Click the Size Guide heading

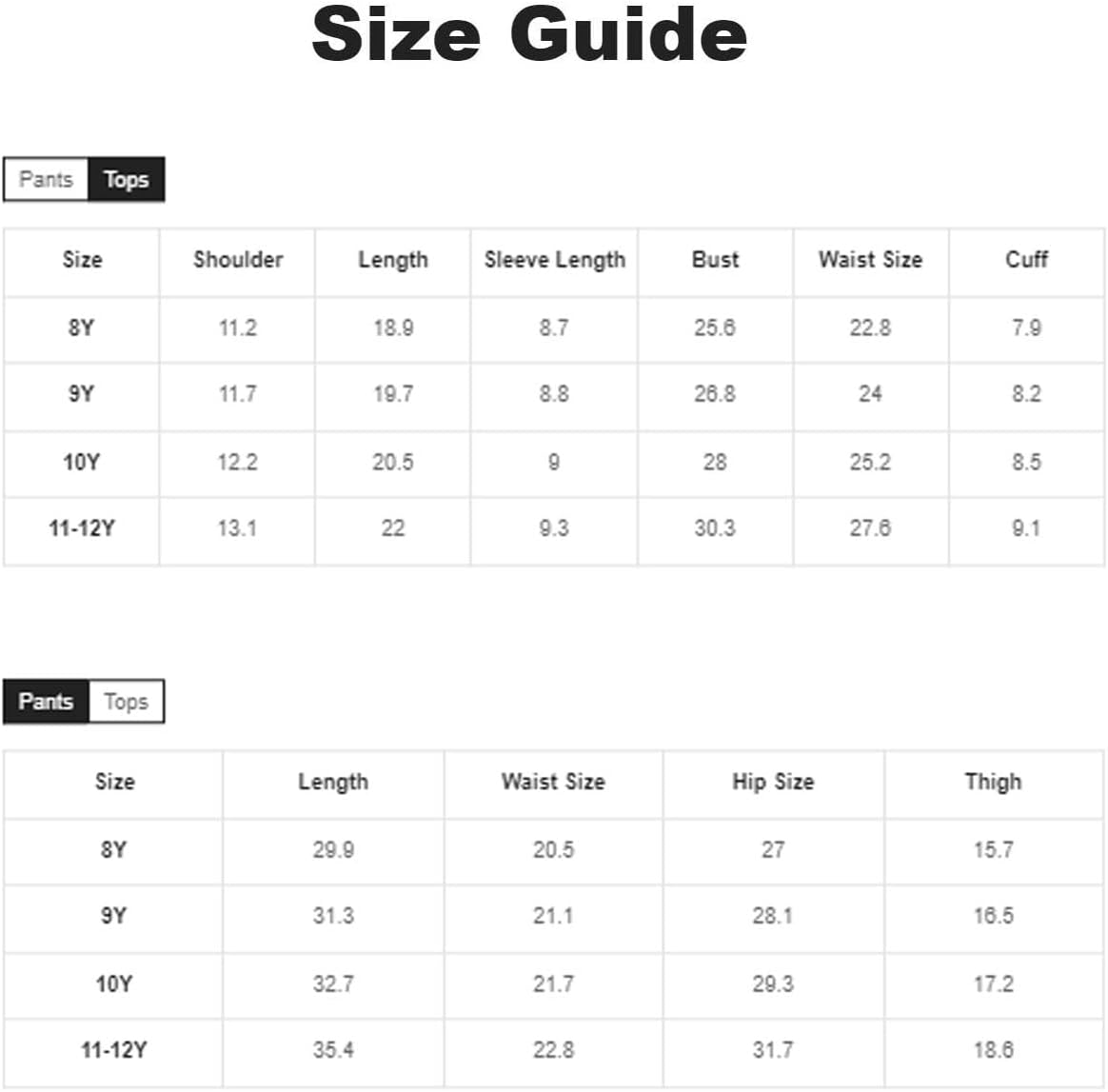click(529, 34)
